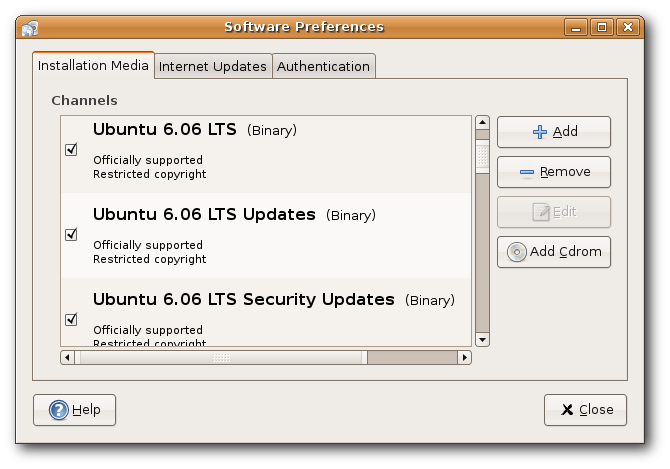Click the Software Preferences title bar icon

pyautogui.click(x=30, y=28)
